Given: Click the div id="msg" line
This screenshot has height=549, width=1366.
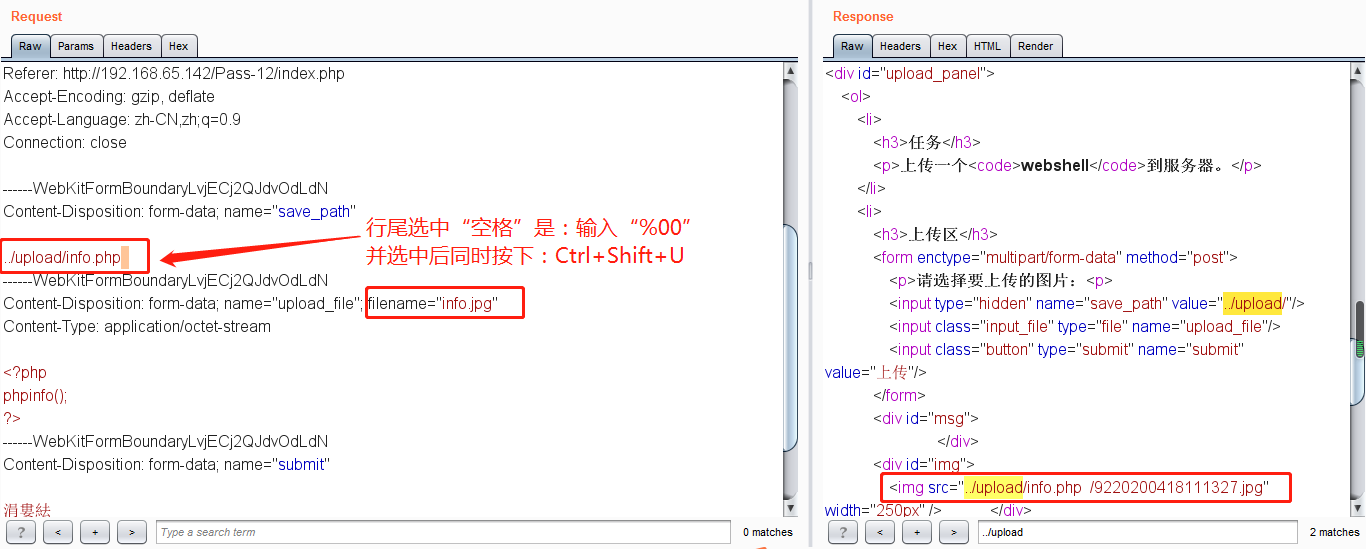Looking at the screenshot, I should [x=926, y=419].
